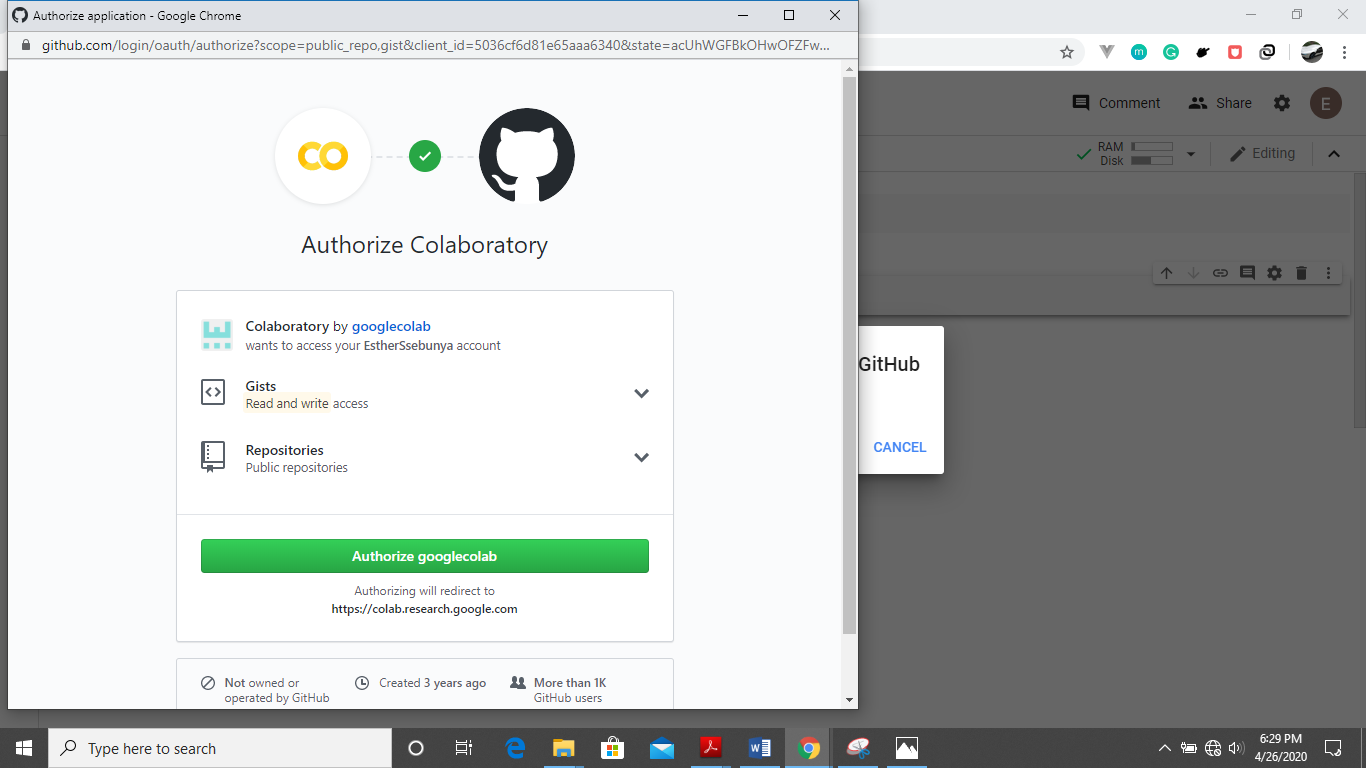The image size is (1366, 768).
Task: Click the popup page vertical scrollbar
Action: (x=849, y=355)
